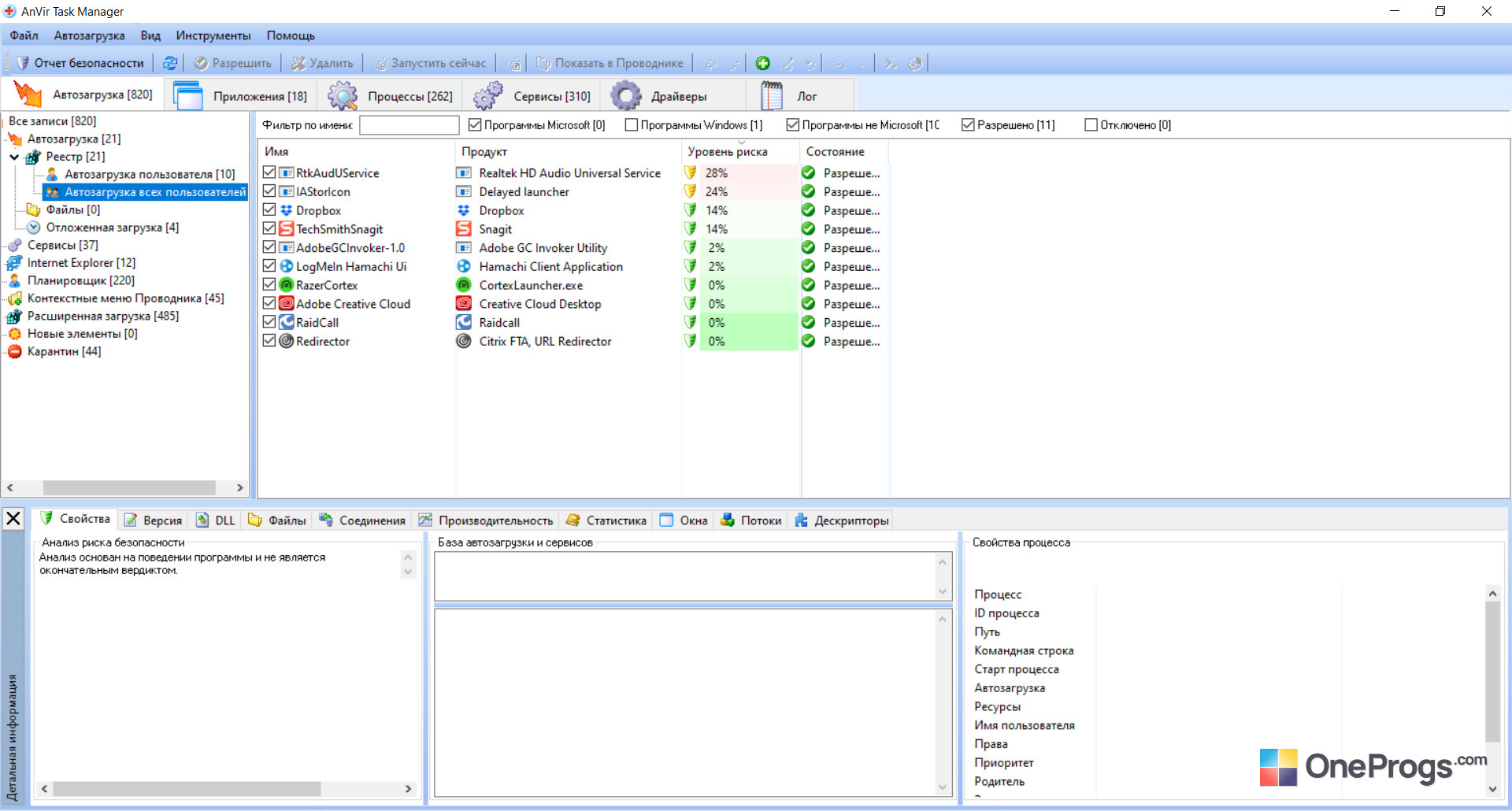Select the IAStorIcon entry icon
Image resolution: width=1512 pixels, height=811 pixels.
pos(287,191)
